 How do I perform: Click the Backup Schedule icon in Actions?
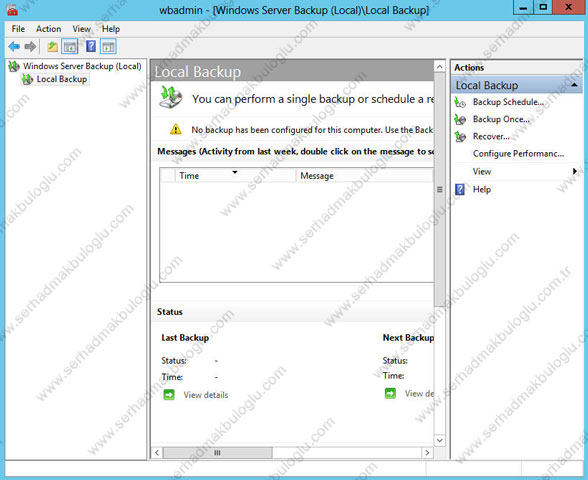tap(460, 102)
